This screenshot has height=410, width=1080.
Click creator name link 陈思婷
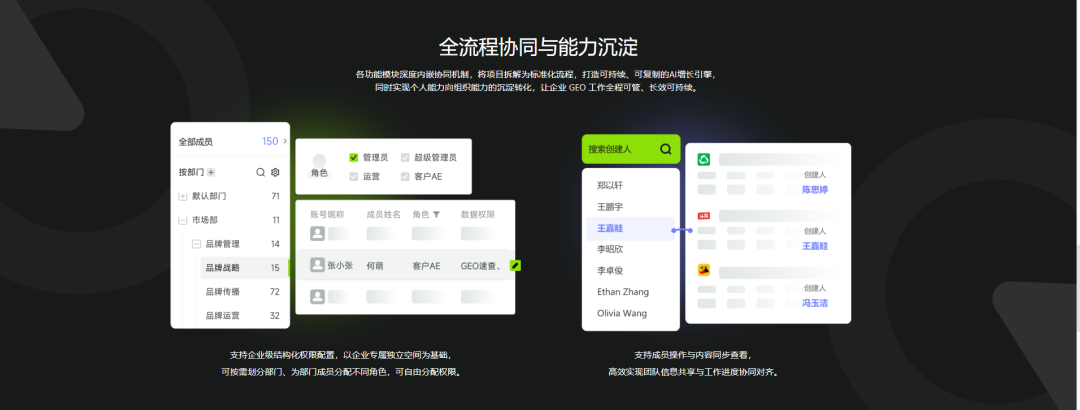pyautogui.click(x=815, y=189)
